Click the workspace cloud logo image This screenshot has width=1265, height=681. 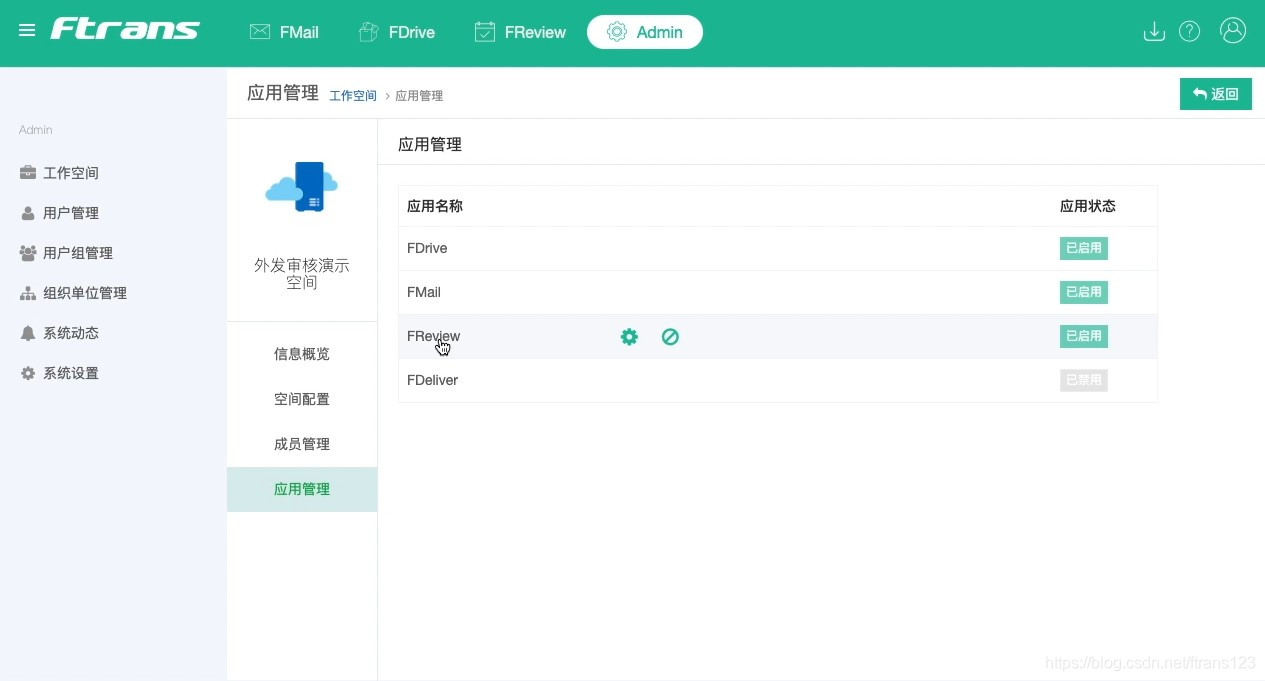[302, 187]
